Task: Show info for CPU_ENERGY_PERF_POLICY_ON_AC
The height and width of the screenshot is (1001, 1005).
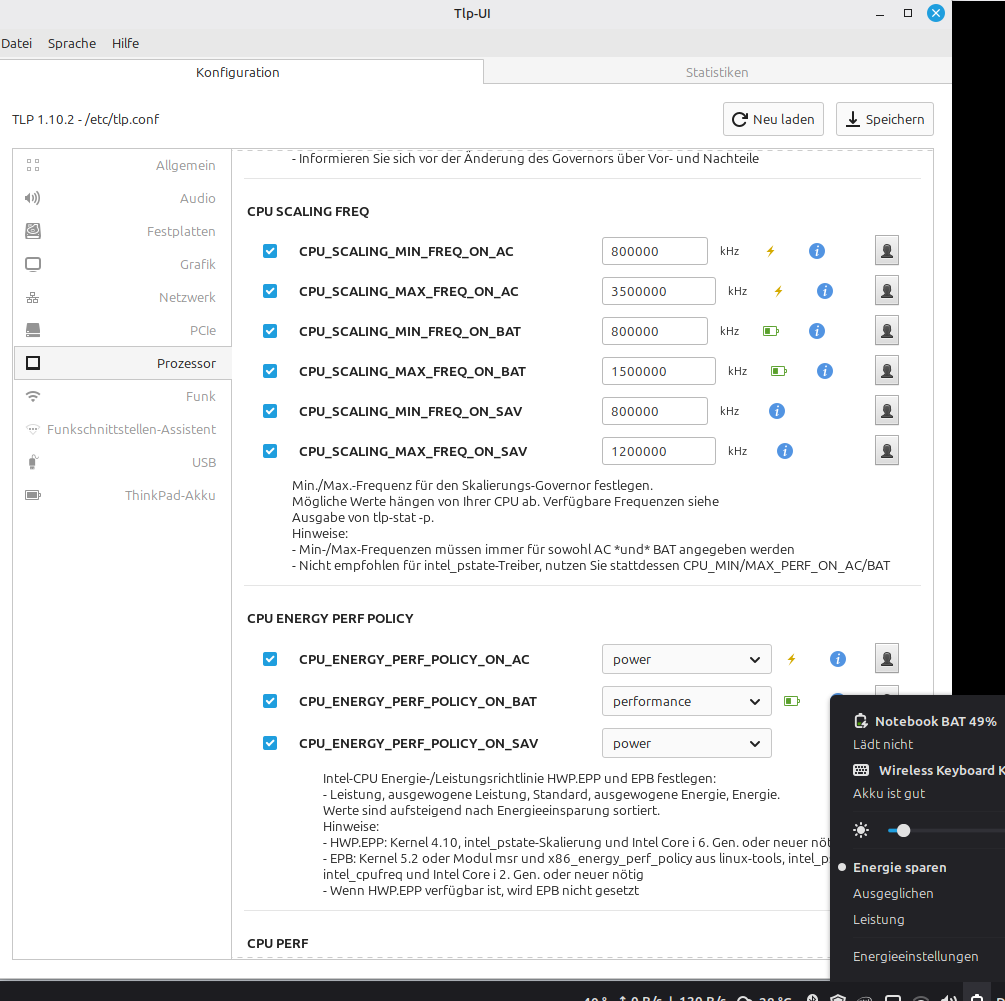Action: point(838,659)
